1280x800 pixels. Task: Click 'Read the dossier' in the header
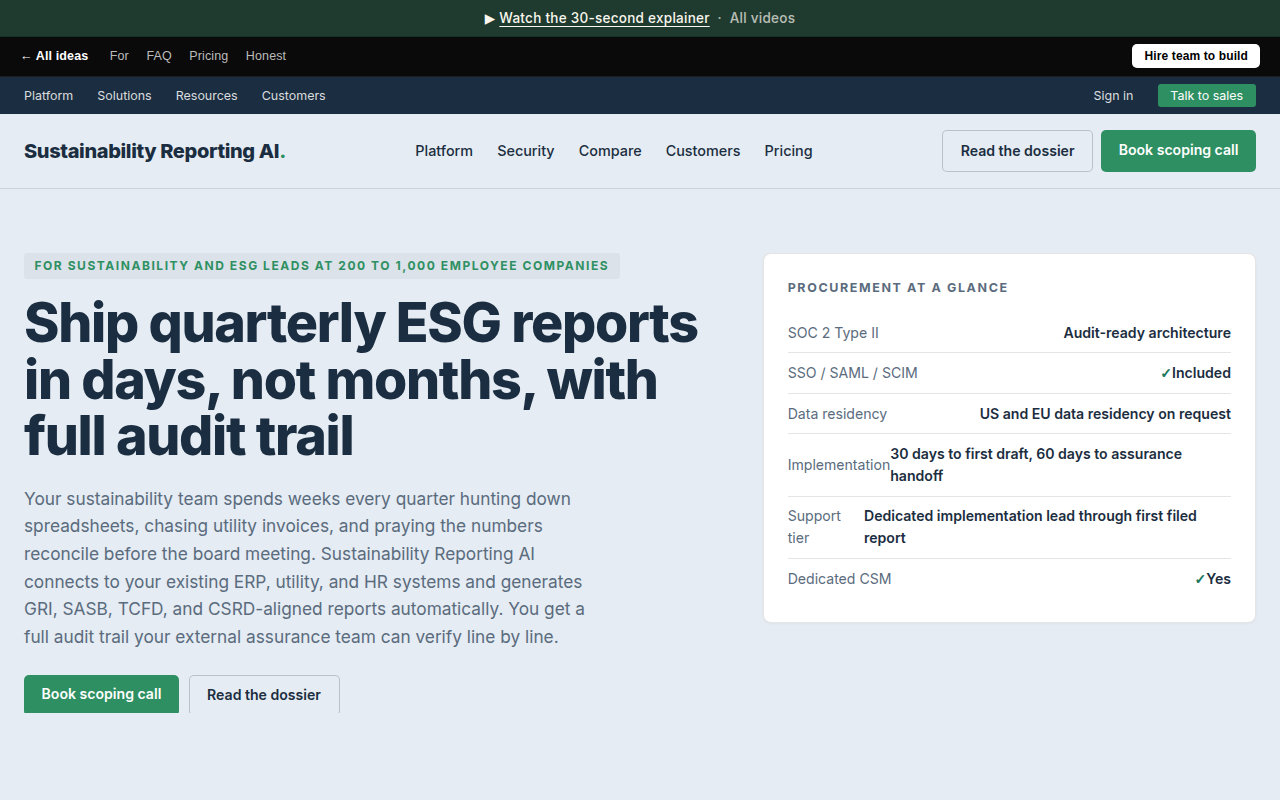(x=1017, y=151)
